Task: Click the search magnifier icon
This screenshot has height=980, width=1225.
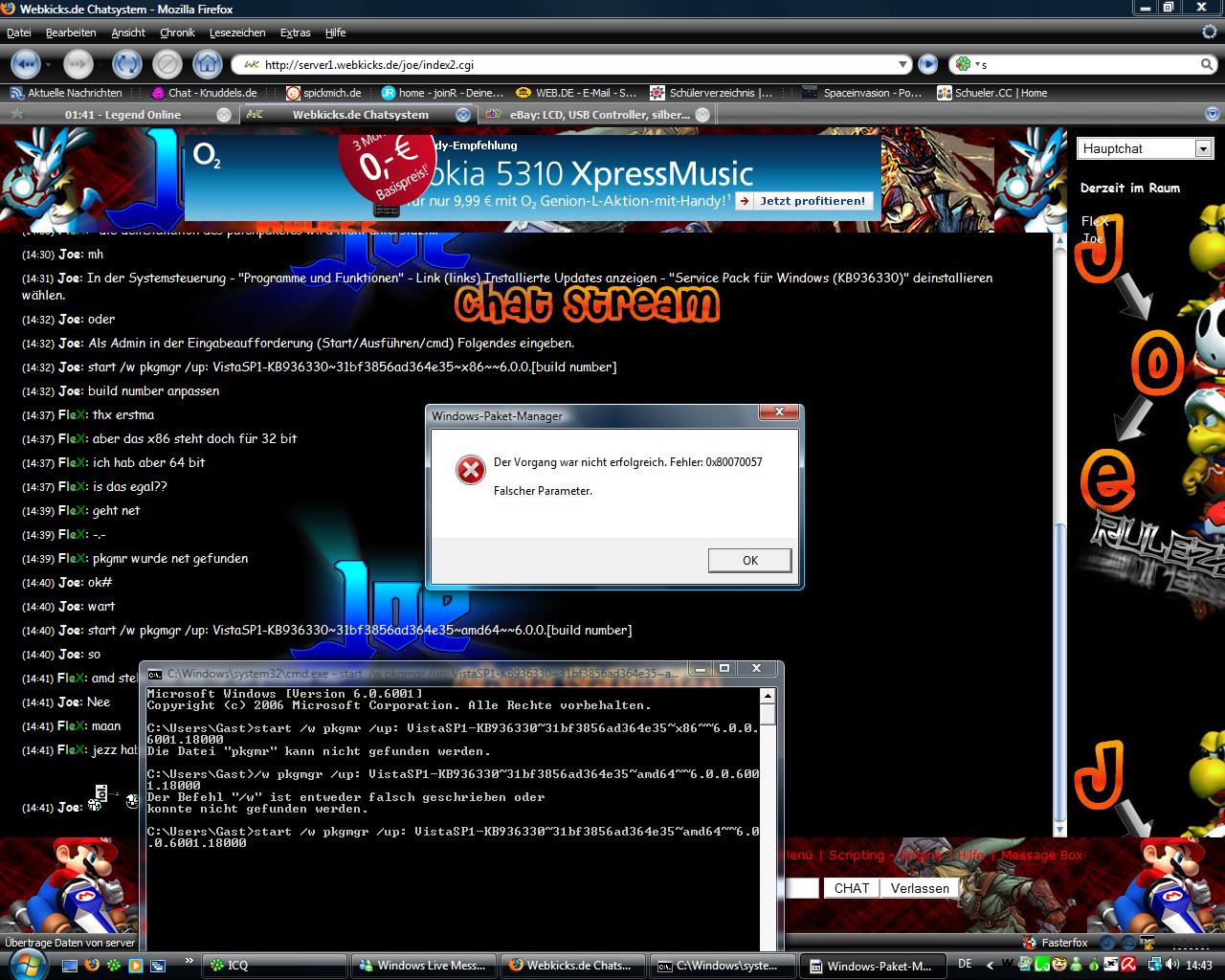Action: pyautogui.click(x=1207, y=64)
